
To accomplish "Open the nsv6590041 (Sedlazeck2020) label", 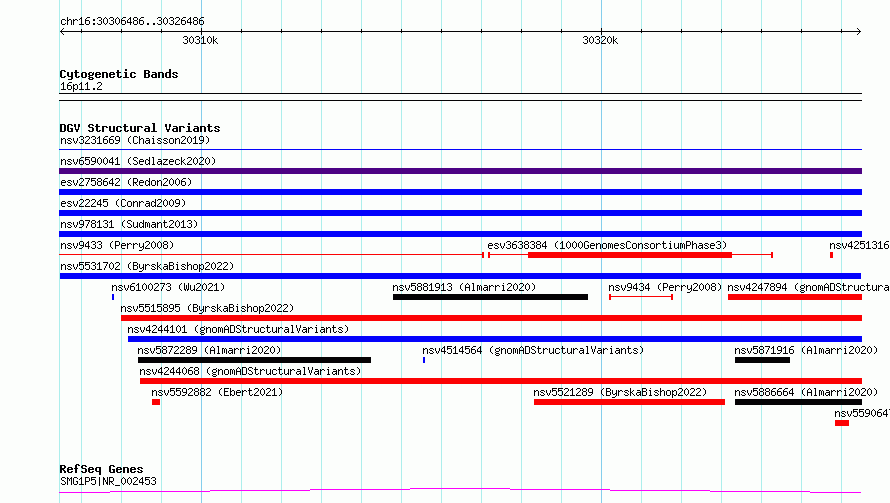I will click(x=138, y=161).
